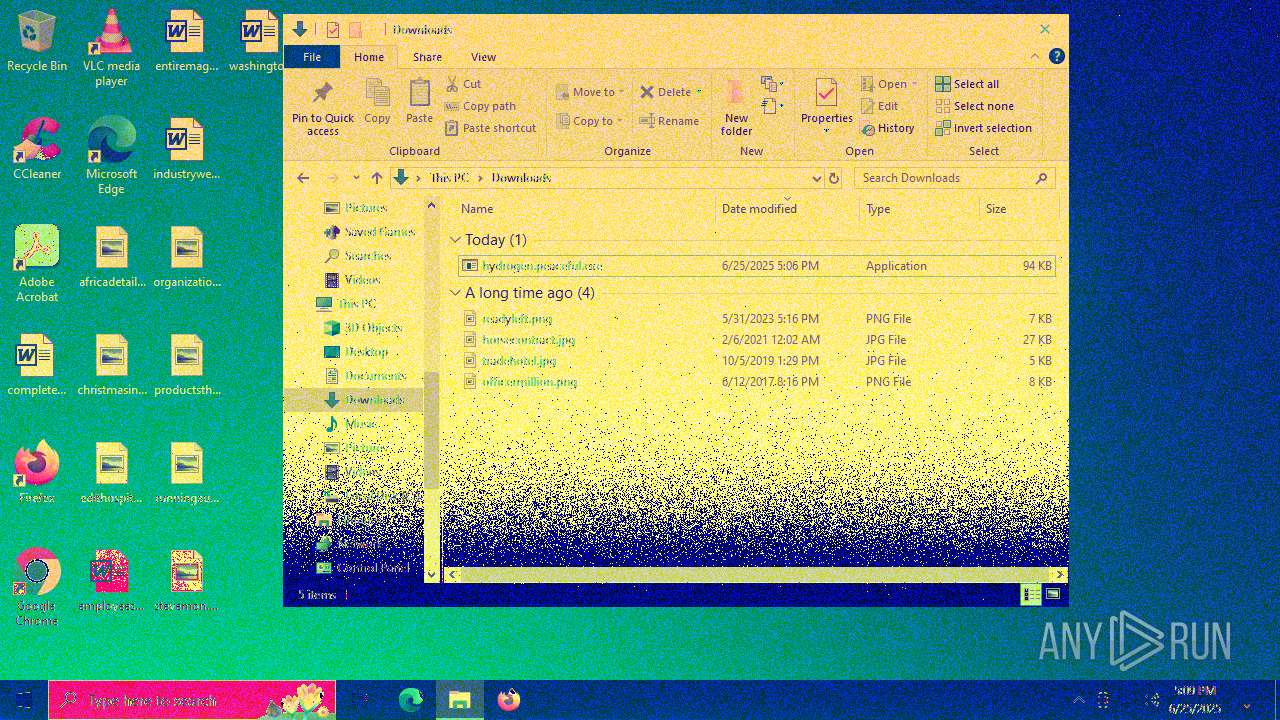1280x720 pixels.
Task: Click Select all in the ribbon
Action: (967, 84)
